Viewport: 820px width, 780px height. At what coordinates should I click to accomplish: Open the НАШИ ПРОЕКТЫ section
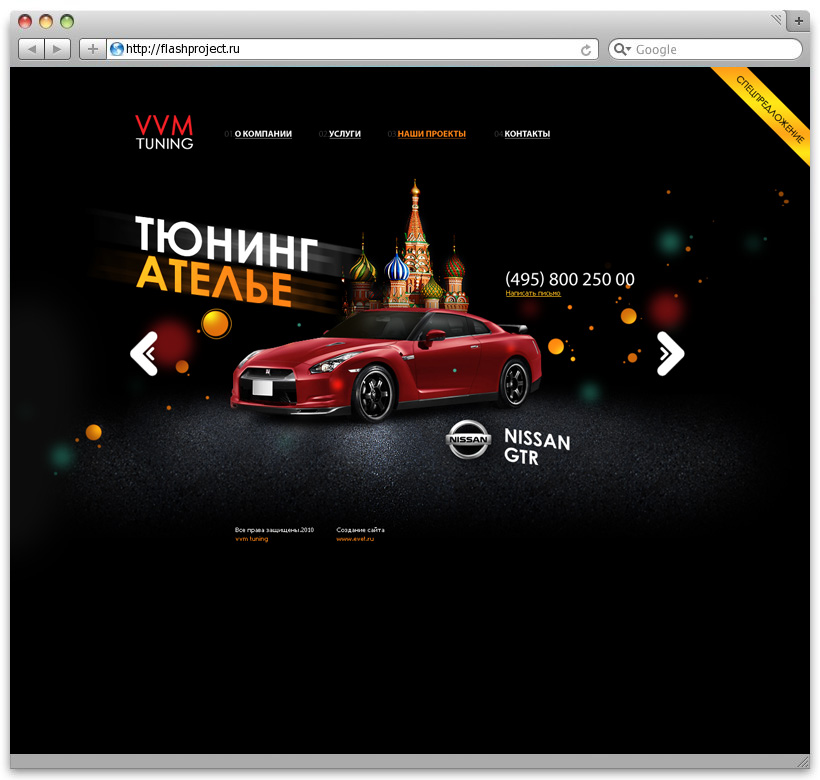(x=433, y=133)
